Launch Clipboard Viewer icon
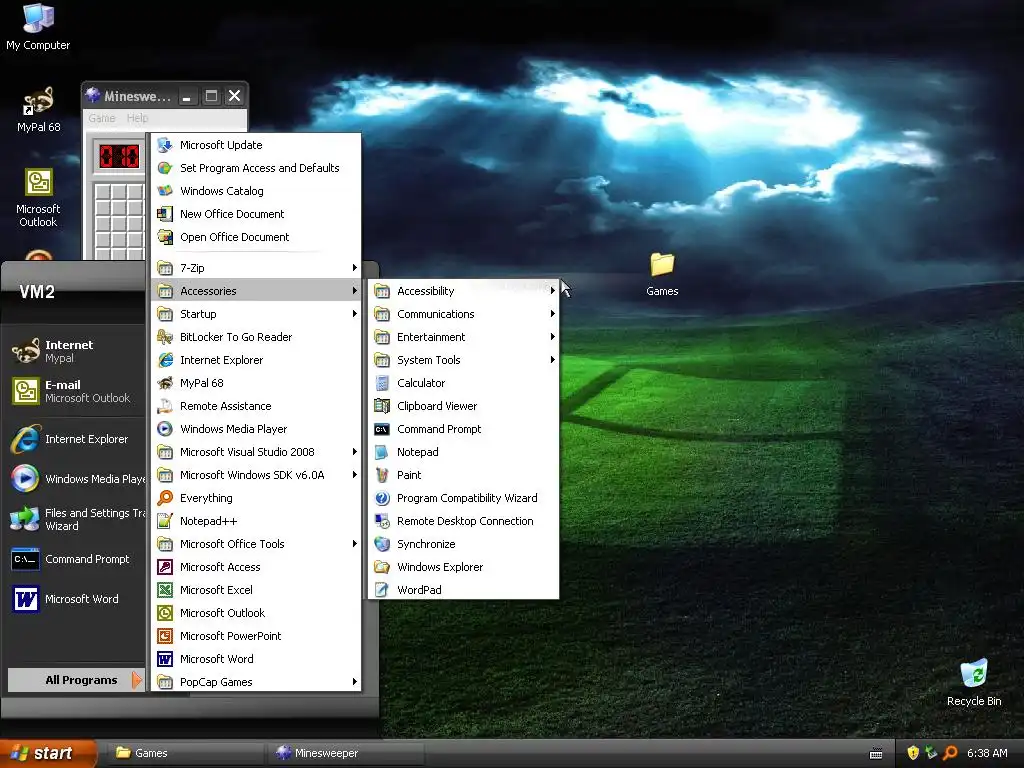 coord(382,406)
